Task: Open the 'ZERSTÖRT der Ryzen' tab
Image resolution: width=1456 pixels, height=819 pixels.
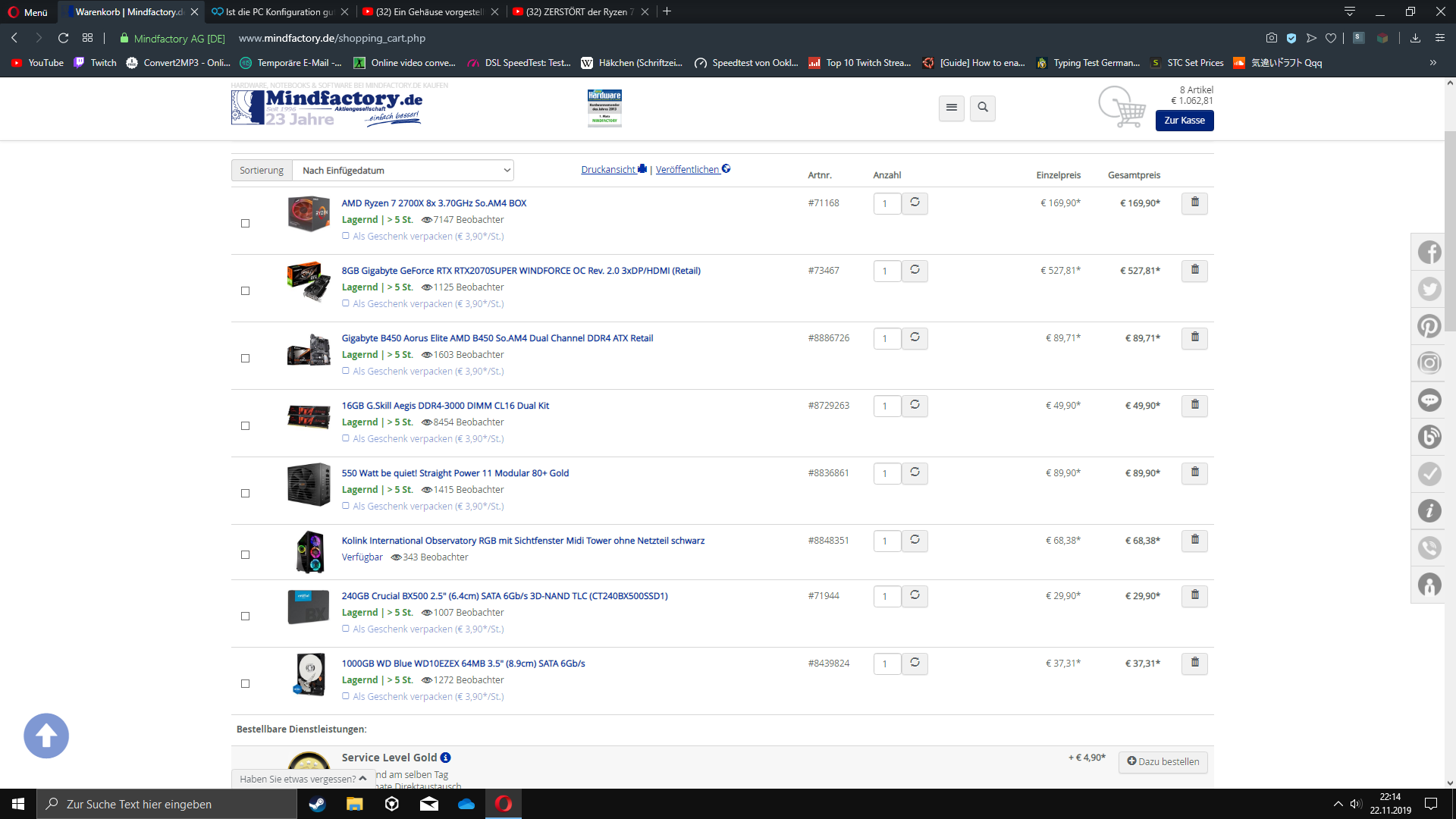Action: tap(579, 11)
